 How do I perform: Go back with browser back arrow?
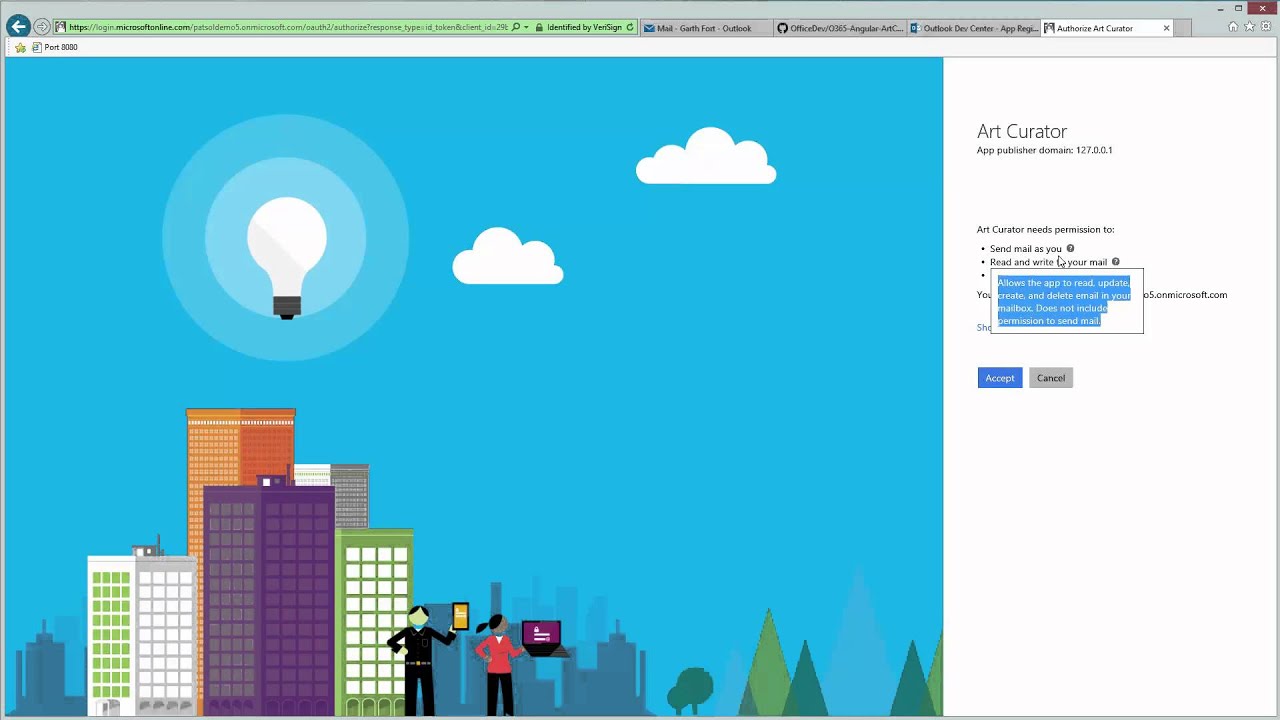click(18, 27)
